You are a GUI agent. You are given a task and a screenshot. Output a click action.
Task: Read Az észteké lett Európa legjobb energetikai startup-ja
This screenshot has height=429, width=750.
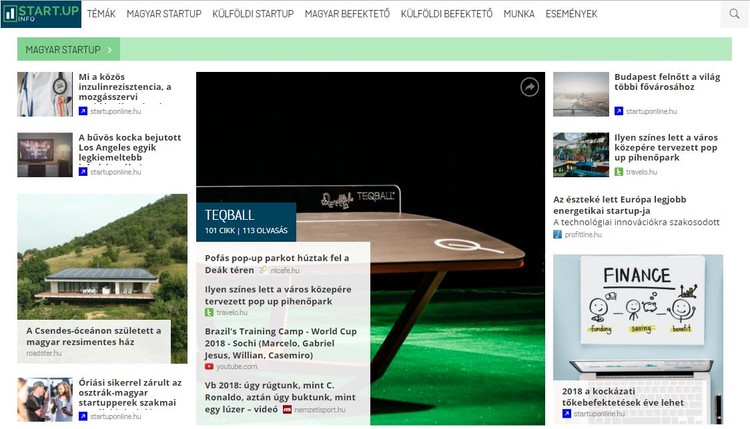tap(620, 205)
